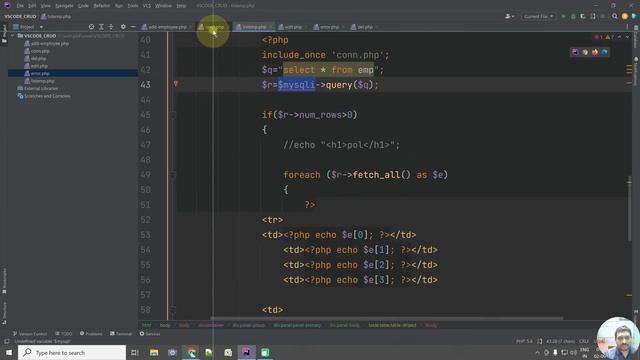Click the Debug bug icon
640x360 pixels.
(x=573, y=16)
